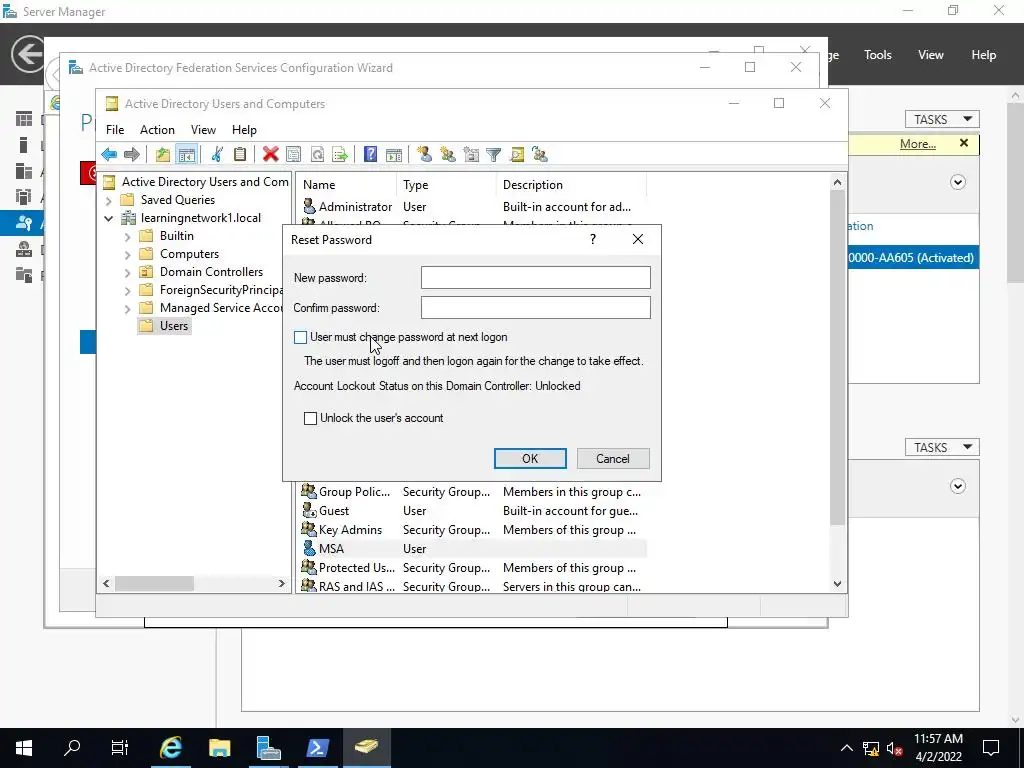Click the Confirm password field
The width and height of the screenshot is (1024, 768).
(536, 308)
